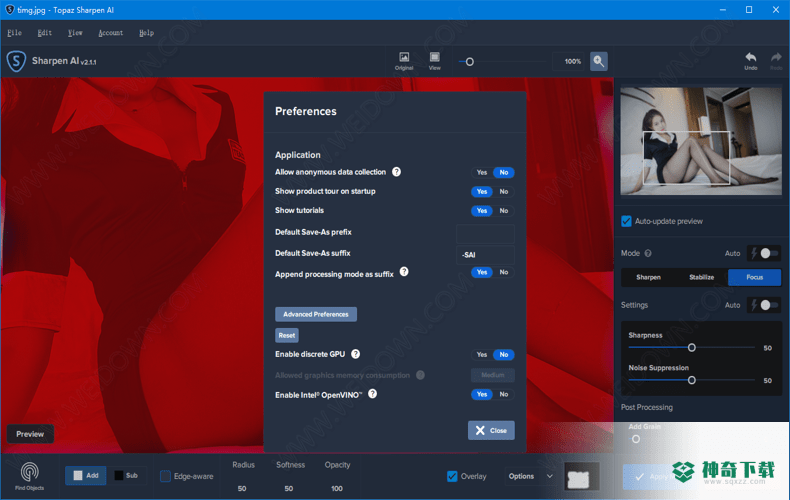
Task: Check the Edge-aware checkbox
Action: coord(165,476)
